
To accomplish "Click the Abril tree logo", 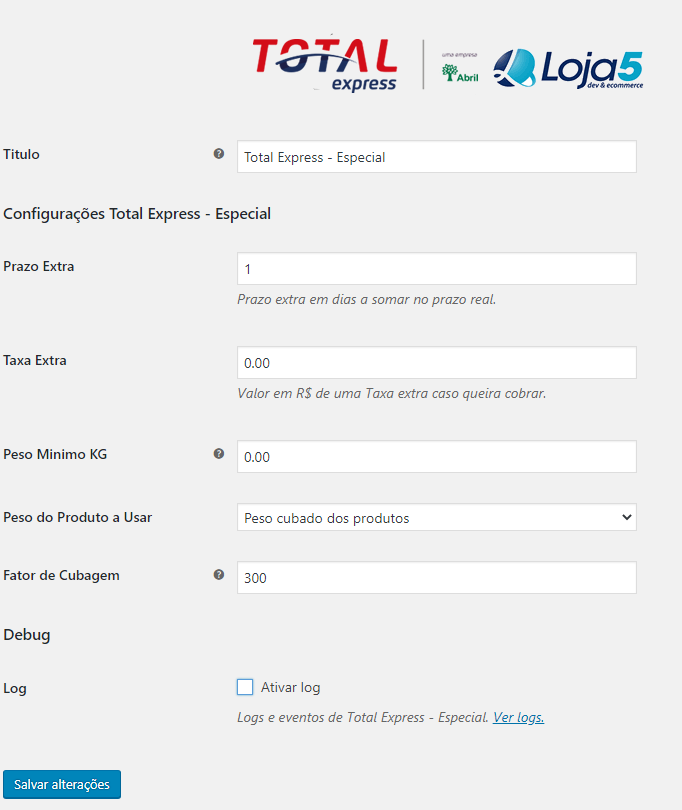I will (x=460, y=68).
